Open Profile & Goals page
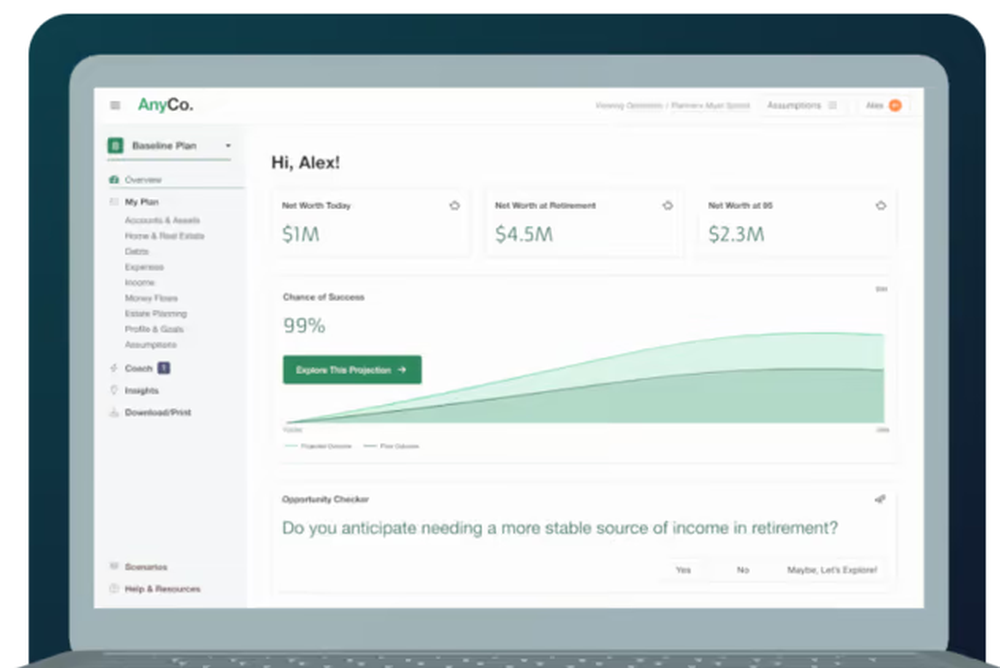The height and width of the screenshot is (668, 1000). coord(154,329)
